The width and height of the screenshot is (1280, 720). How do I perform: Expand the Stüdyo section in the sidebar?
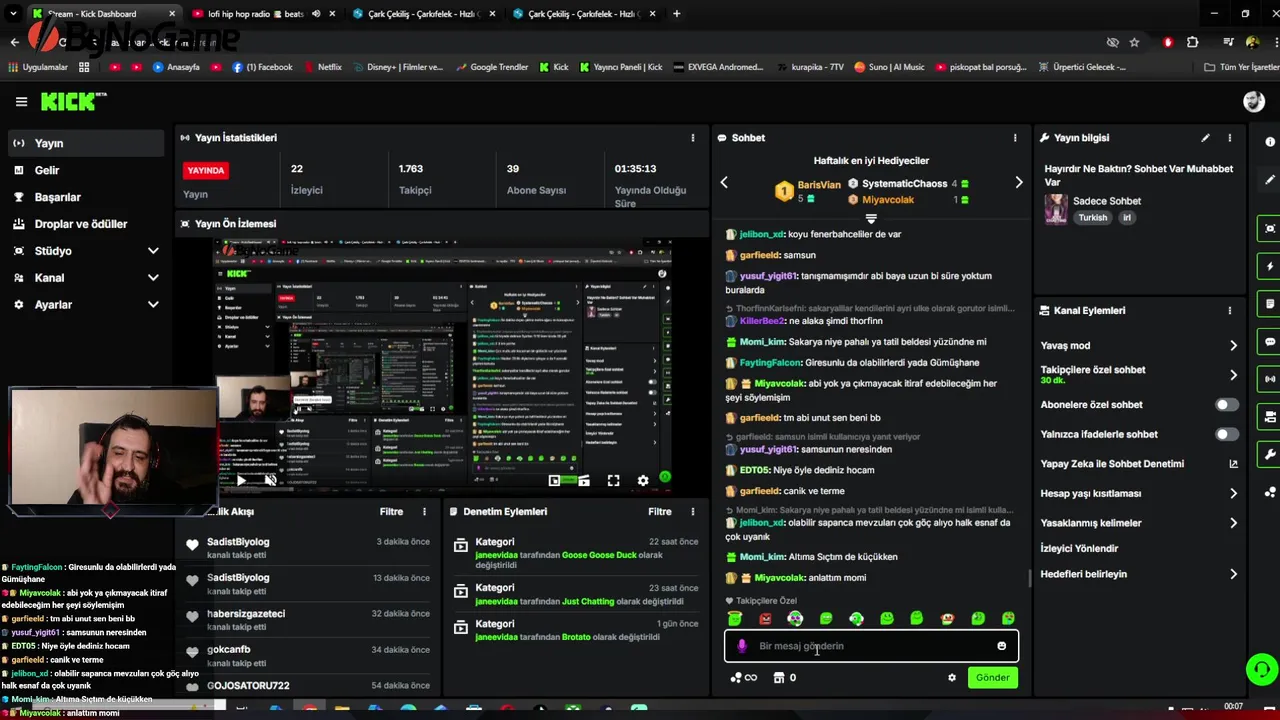click(86, 251)
